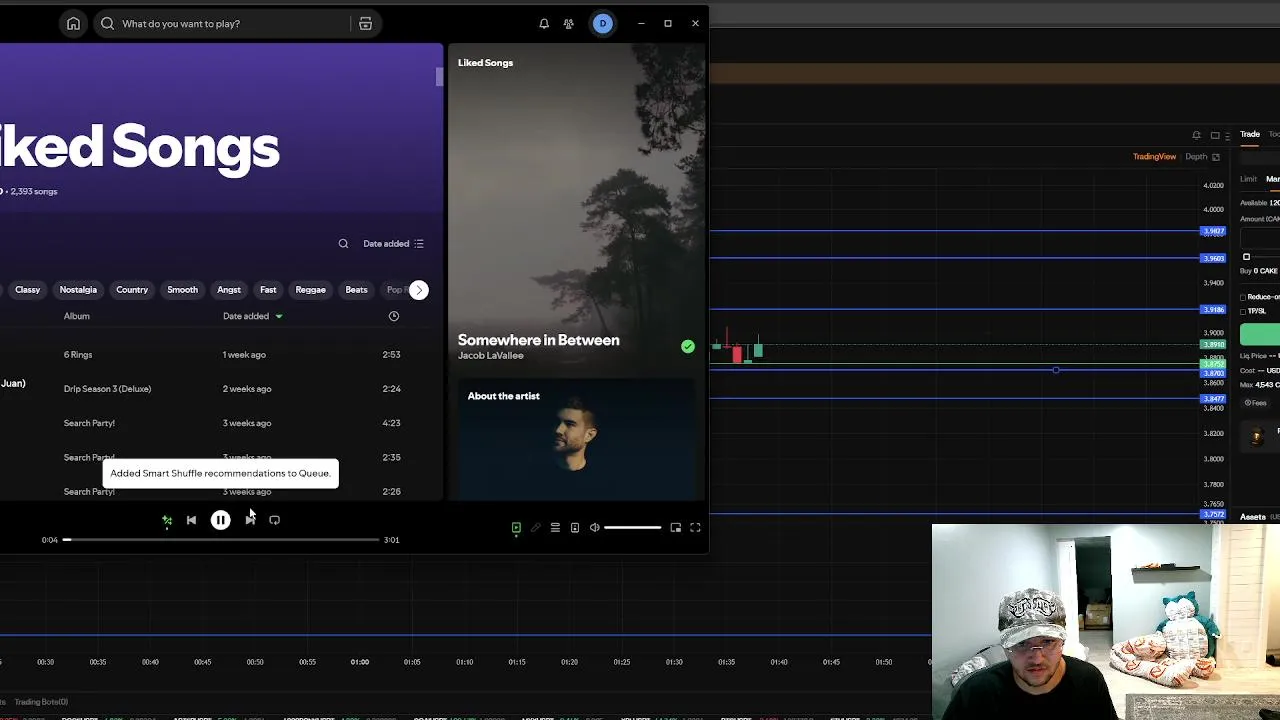The image size is (1280, 720).
Task: Sort by the Date added column header
Action: [x=252, y=316]
